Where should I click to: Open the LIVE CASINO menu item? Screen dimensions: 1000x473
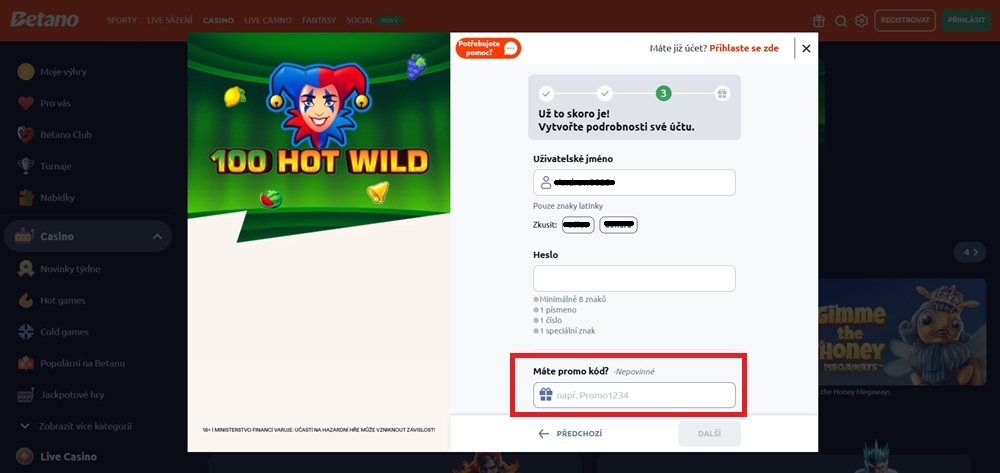[x=268, y=20]
